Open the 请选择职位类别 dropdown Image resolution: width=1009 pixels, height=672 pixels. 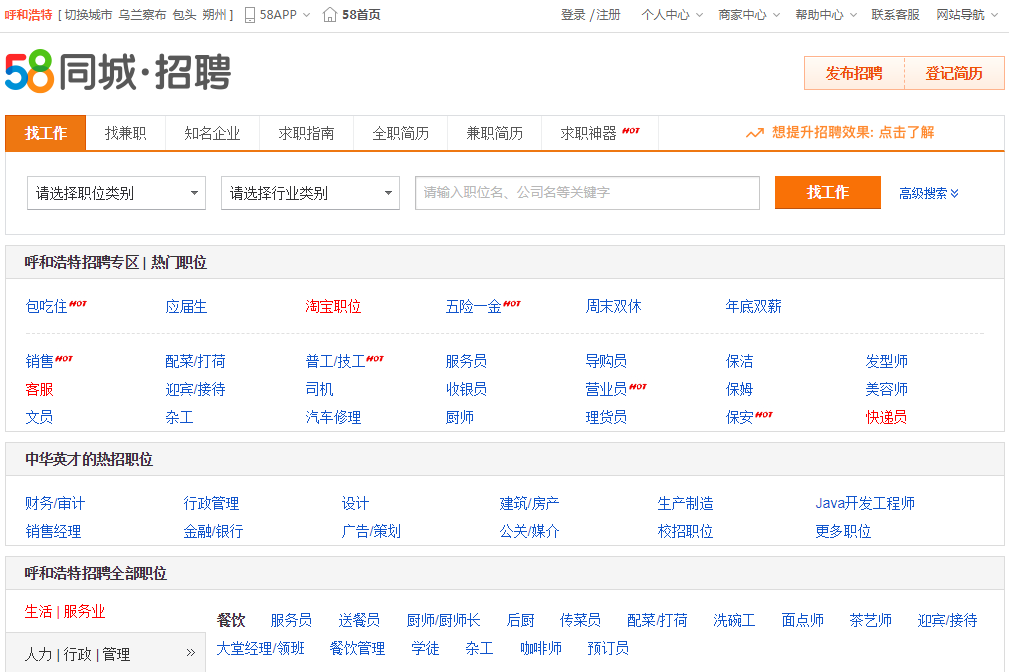[x=116, y=193]
